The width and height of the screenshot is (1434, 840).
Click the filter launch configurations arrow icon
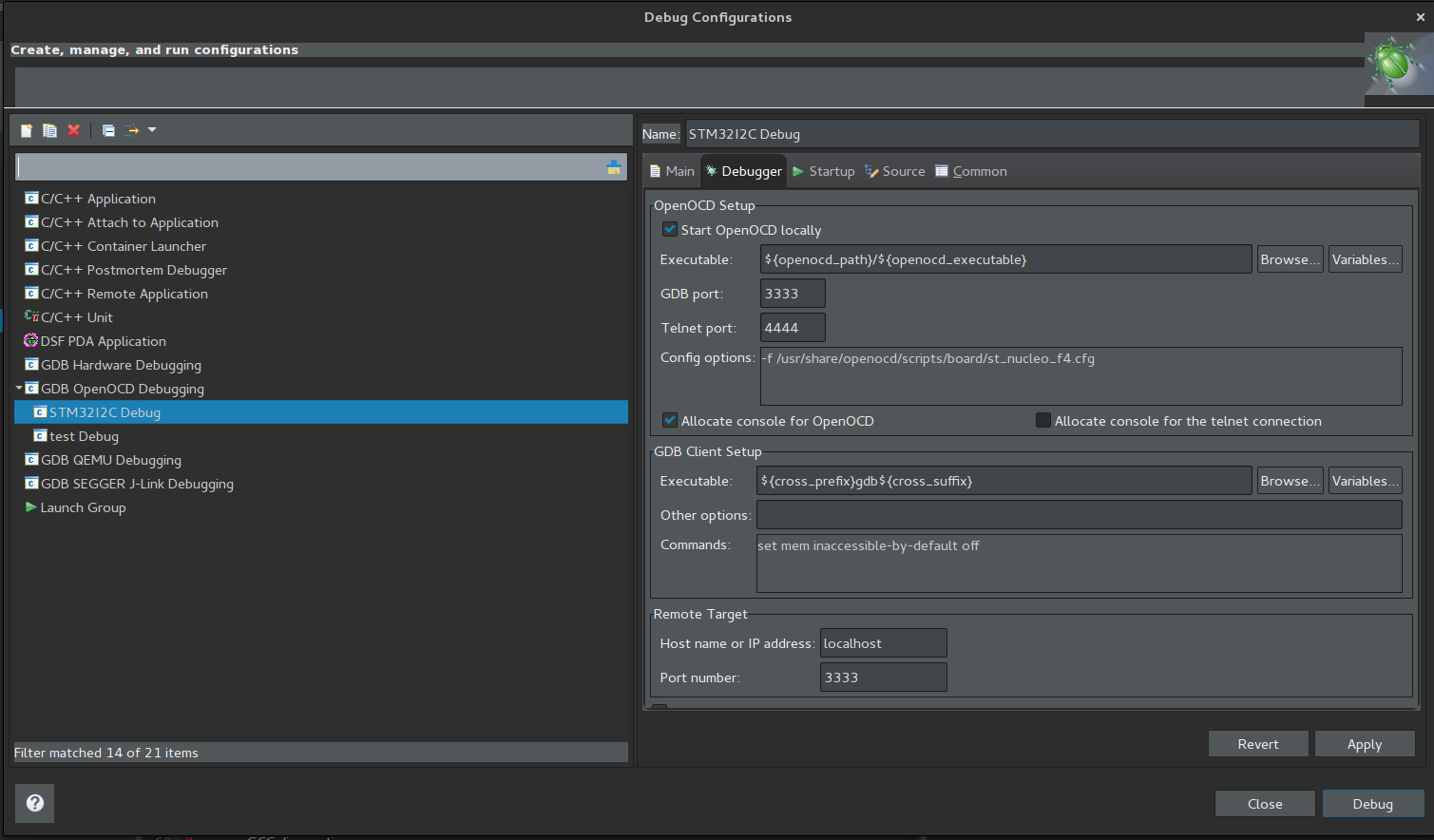[x=131, y=130]
